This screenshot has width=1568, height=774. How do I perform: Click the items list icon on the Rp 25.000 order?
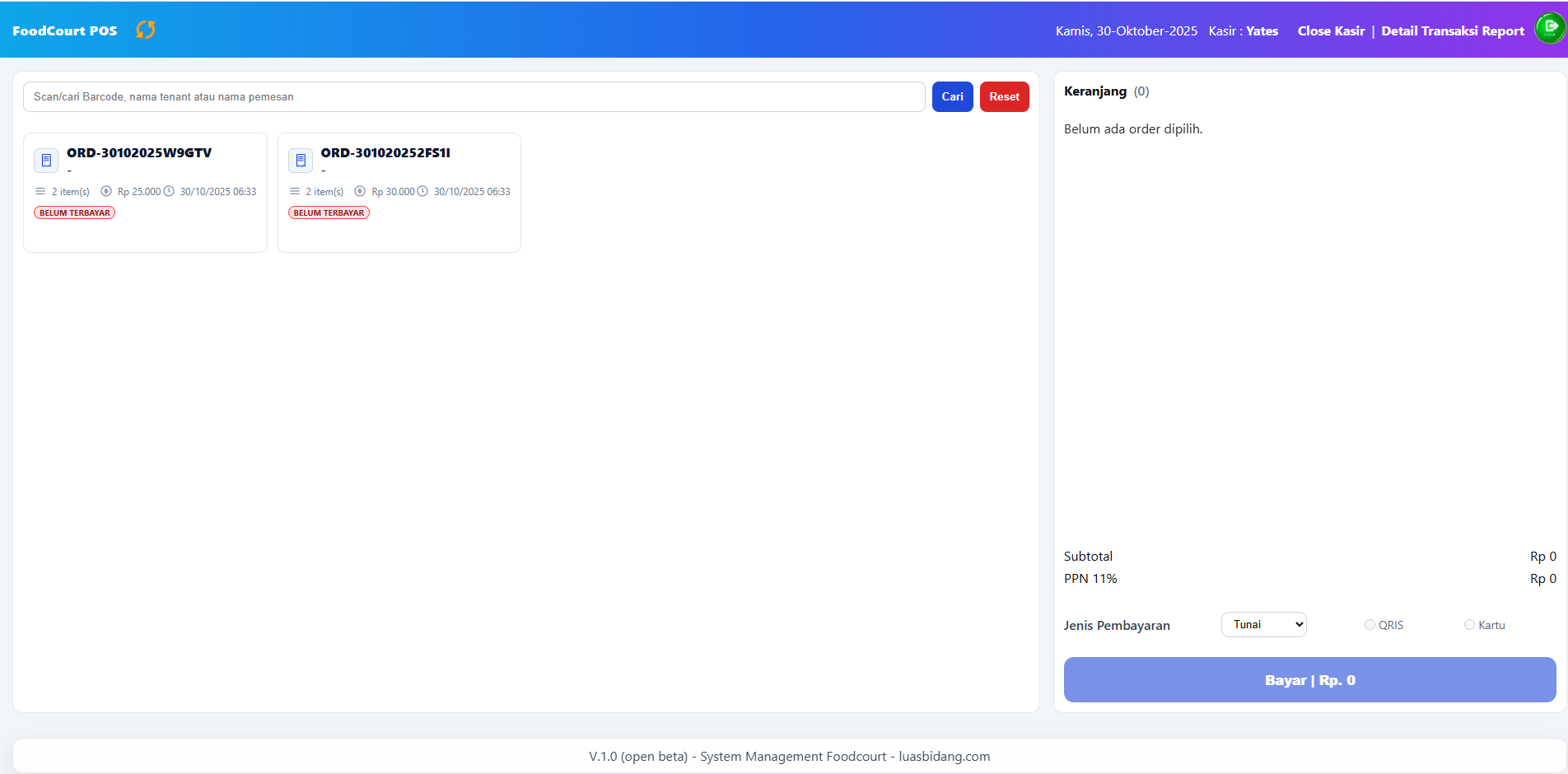pyautogui.click(x=40, y=191)
